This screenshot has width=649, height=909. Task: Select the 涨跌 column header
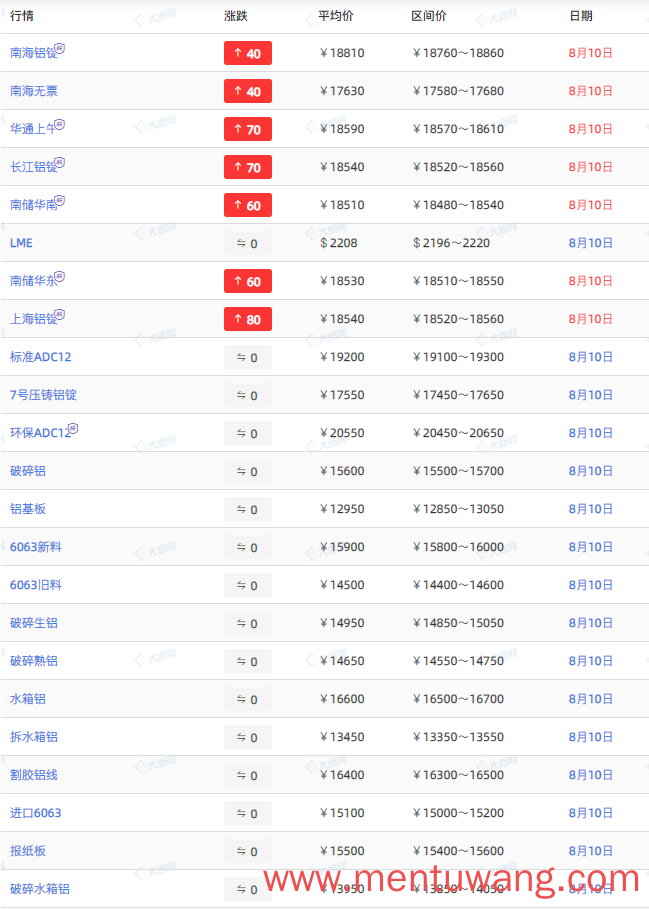tap(236, 16)
